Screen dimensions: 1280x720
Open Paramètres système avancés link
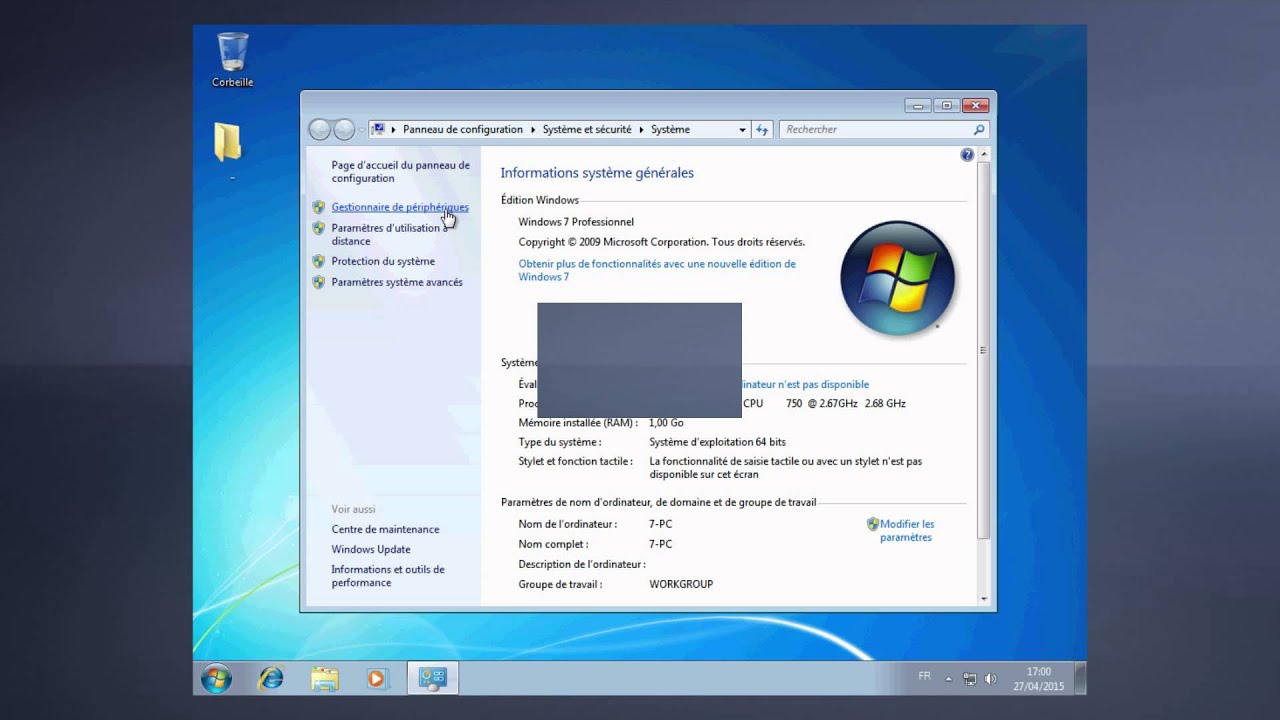click(397, 282)
